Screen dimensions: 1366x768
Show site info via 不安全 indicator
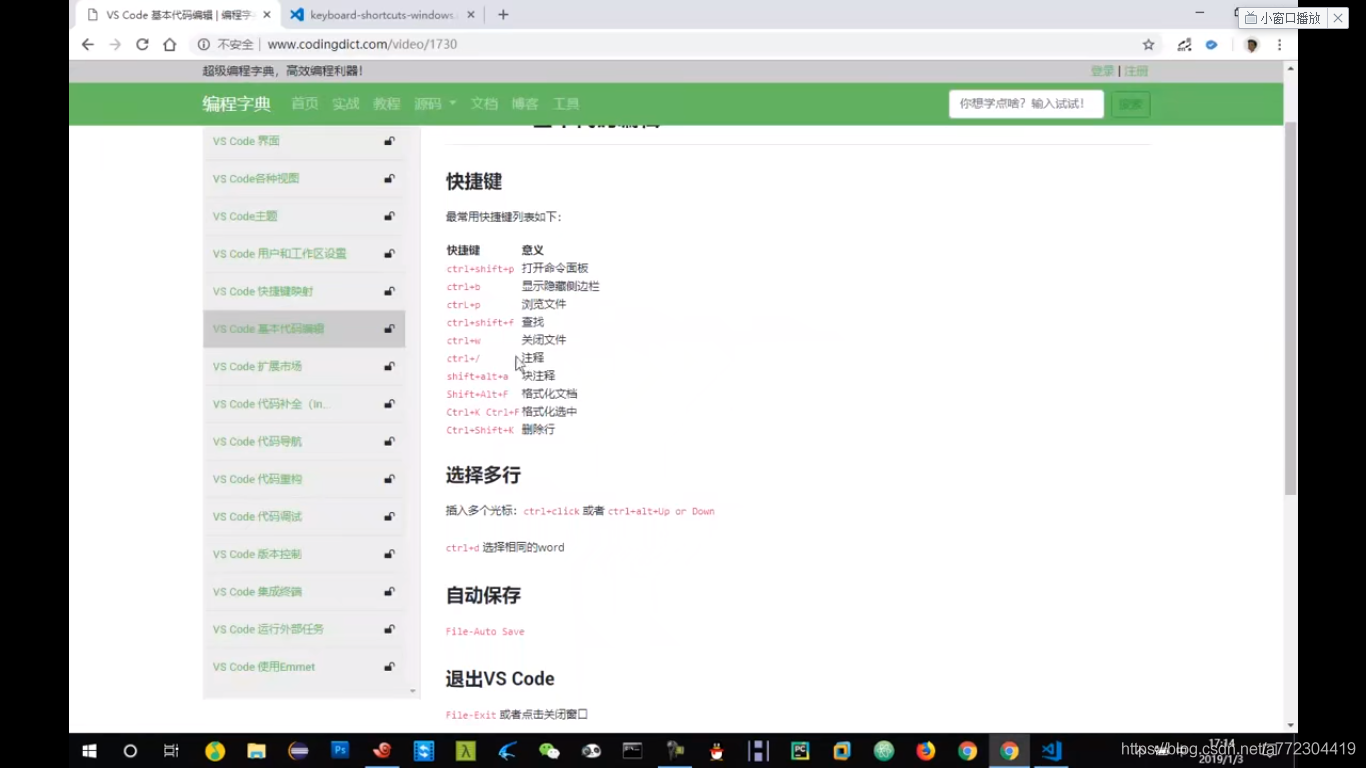226,44
